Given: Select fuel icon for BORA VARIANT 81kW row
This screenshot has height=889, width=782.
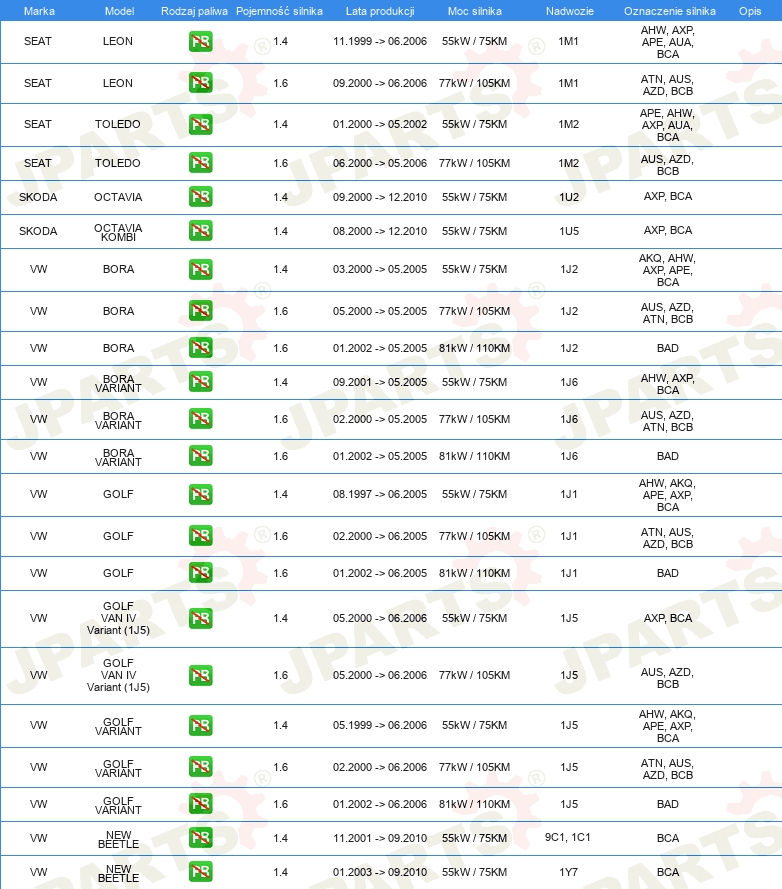Looking at the screenshot, I should click(201, 456).
